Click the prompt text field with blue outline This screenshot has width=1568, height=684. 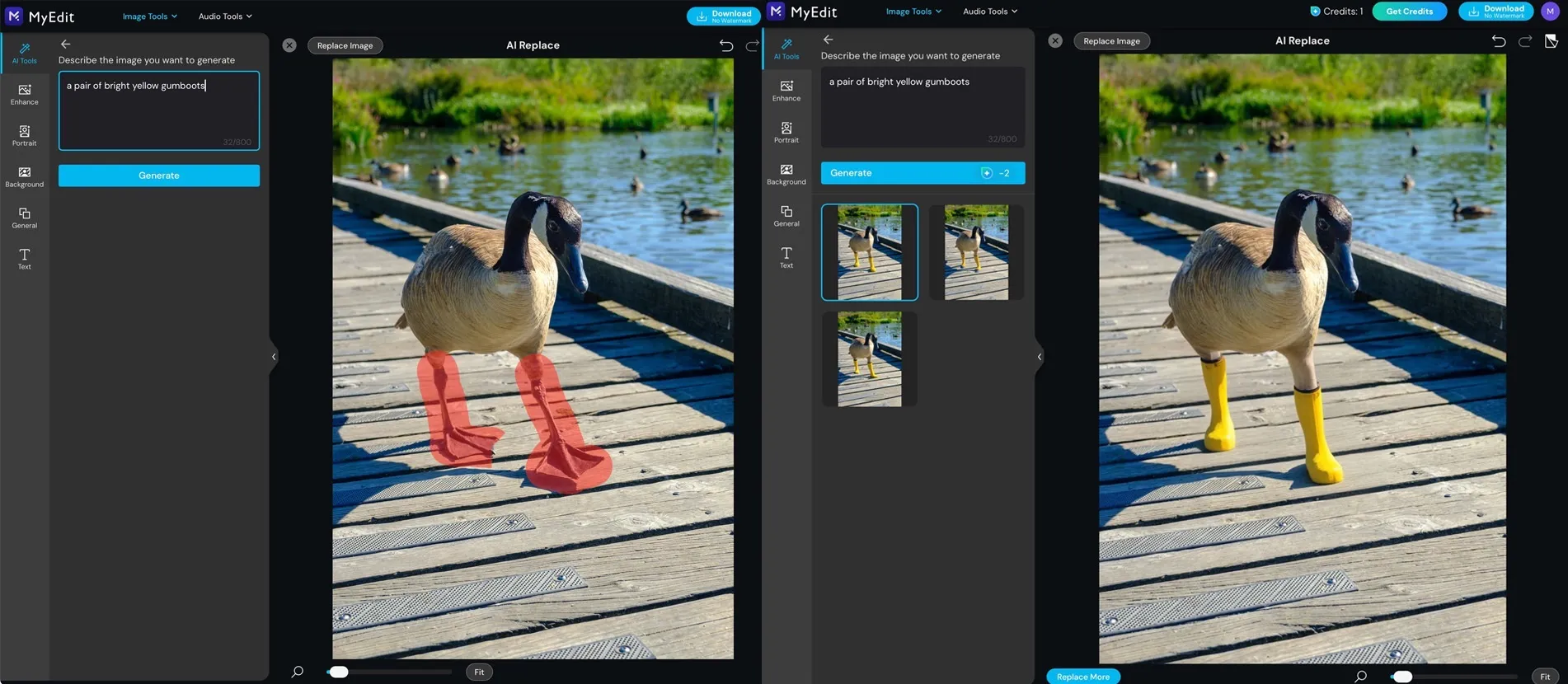coord(158,110)
